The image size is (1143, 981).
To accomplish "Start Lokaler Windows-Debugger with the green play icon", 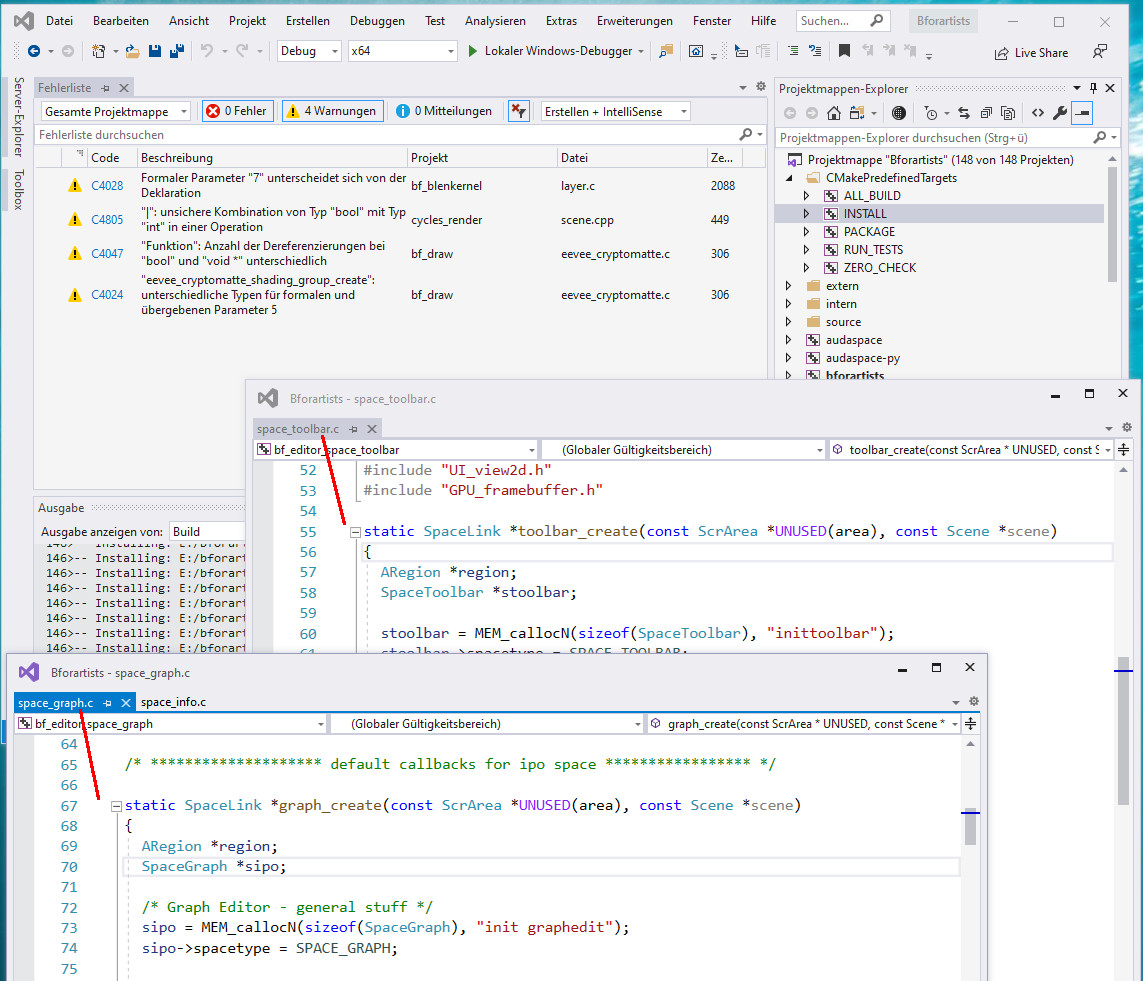I will [472, 51].
